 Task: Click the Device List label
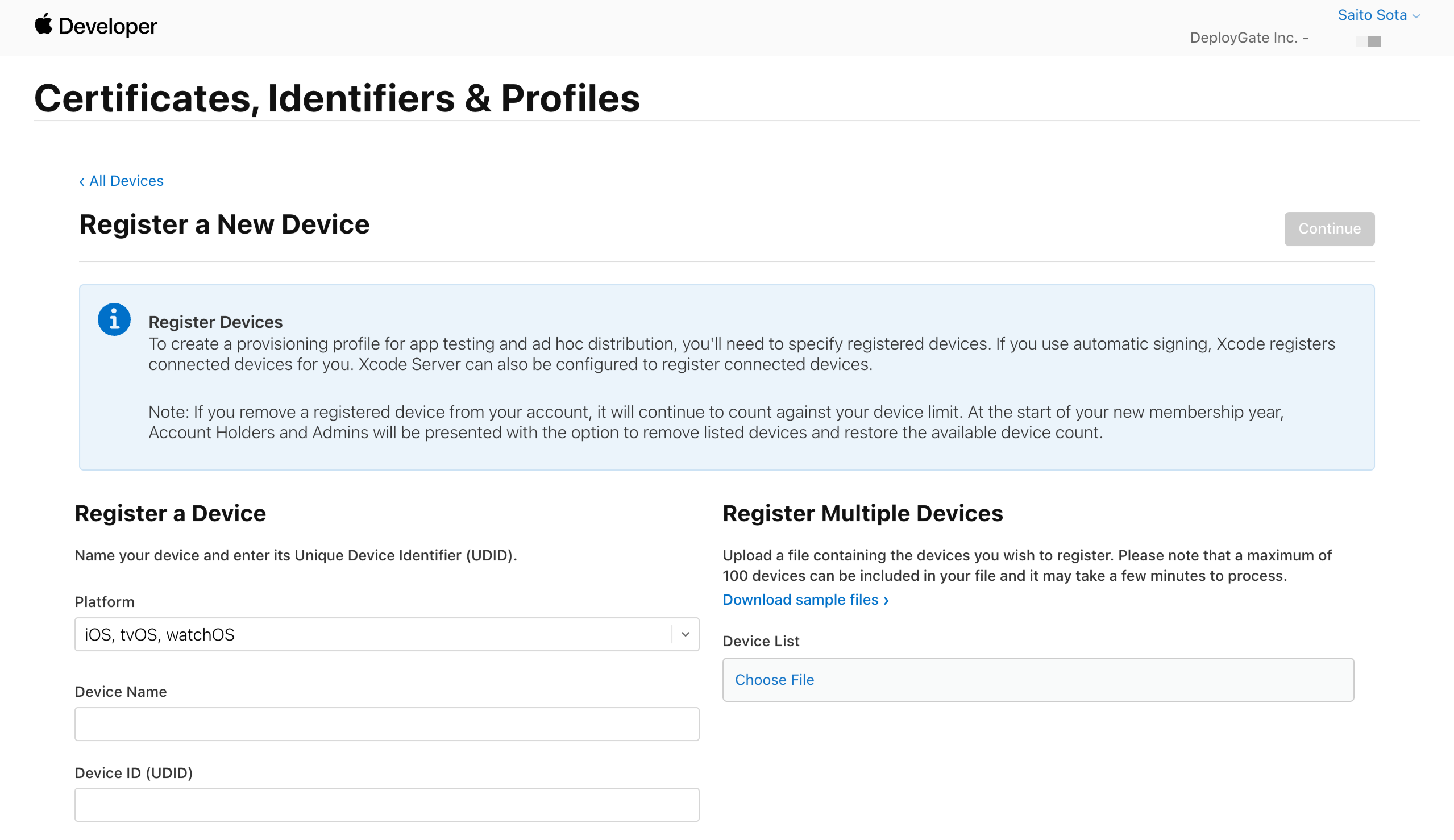(761, 641)
